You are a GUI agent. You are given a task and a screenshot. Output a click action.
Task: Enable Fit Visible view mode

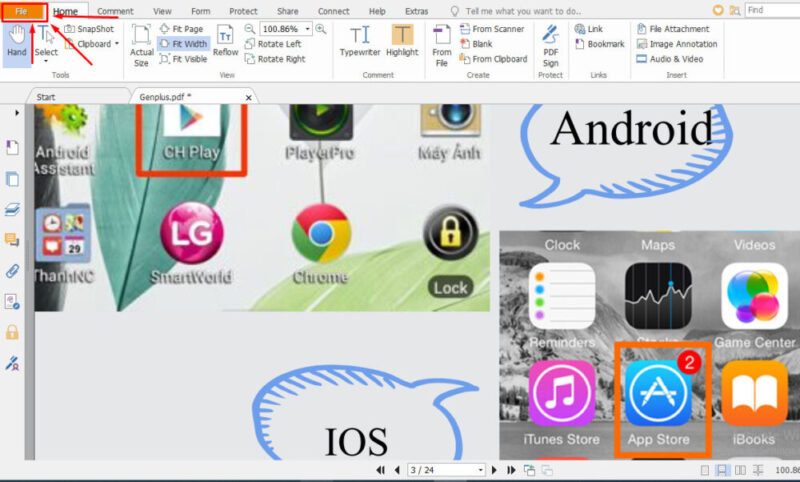tap(184, 59)
